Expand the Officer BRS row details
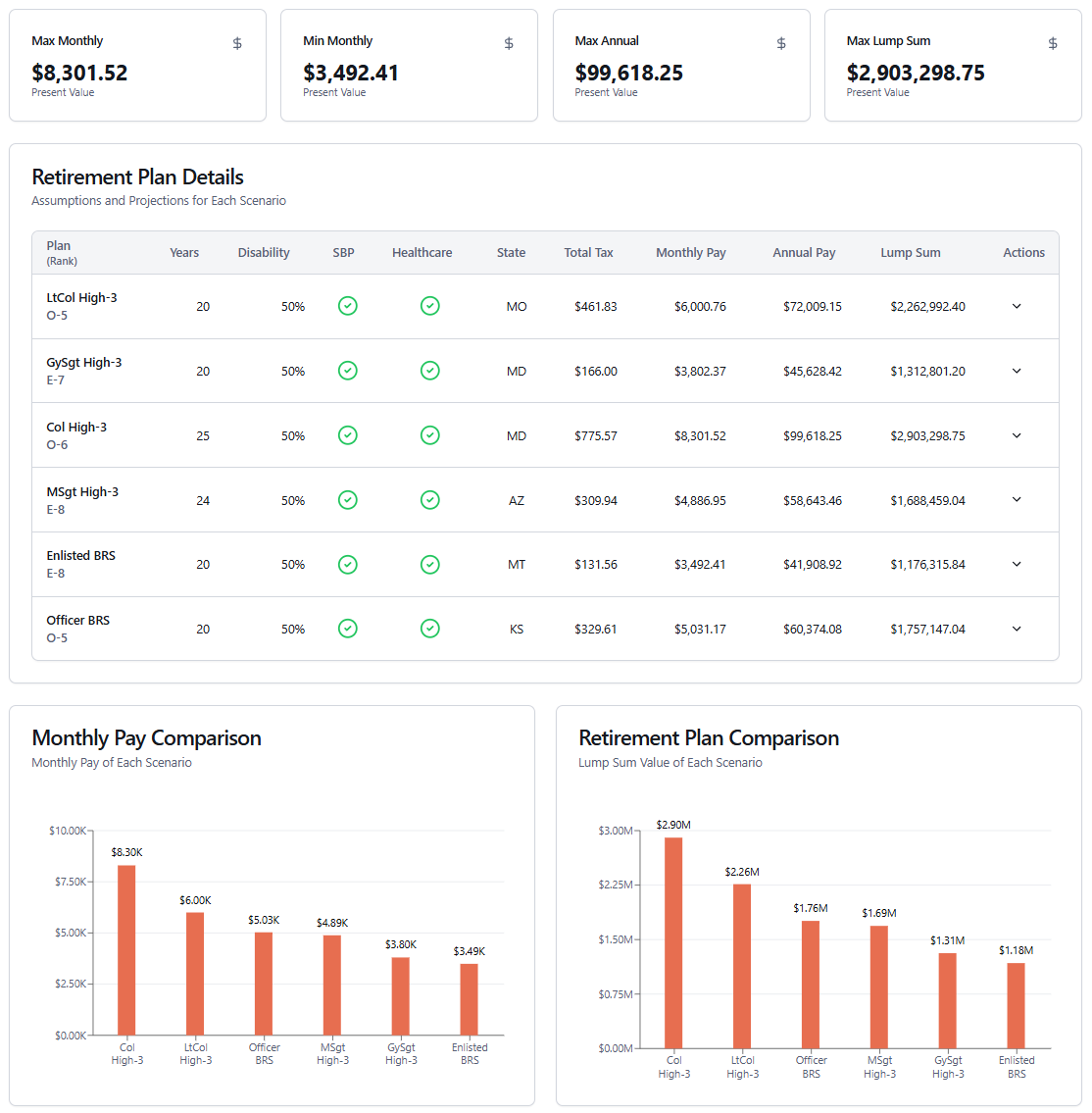 pos(1017,629)
